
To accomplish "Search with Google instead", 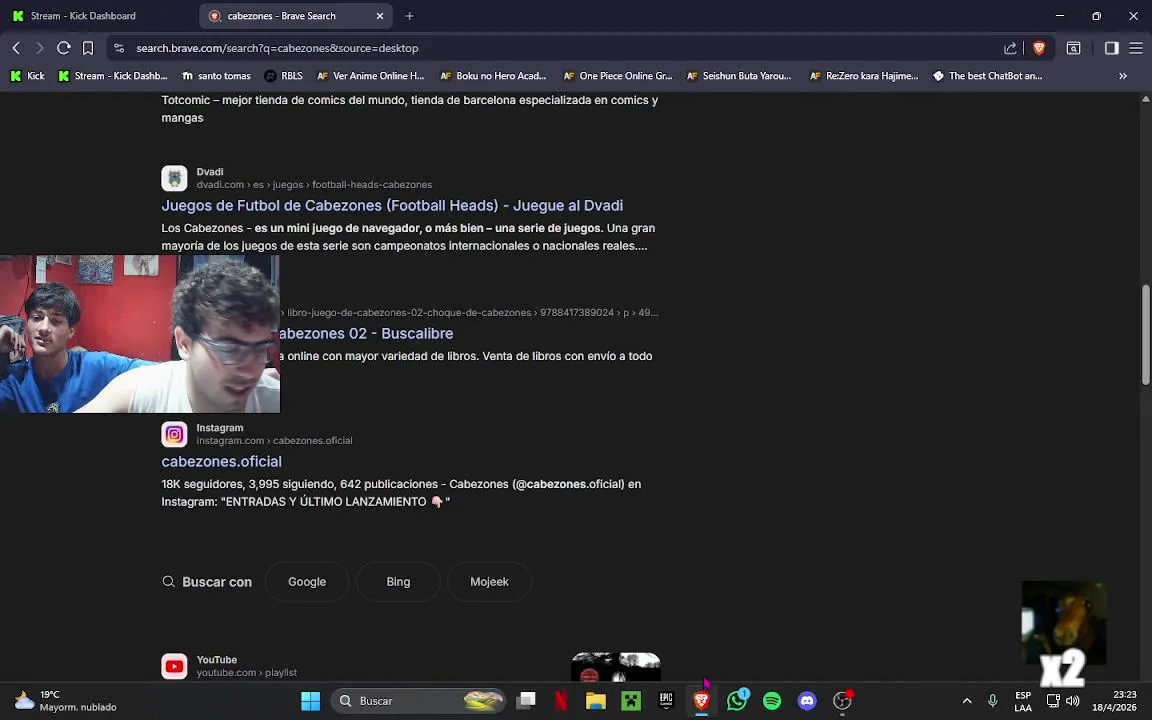I will pos(307,582).
